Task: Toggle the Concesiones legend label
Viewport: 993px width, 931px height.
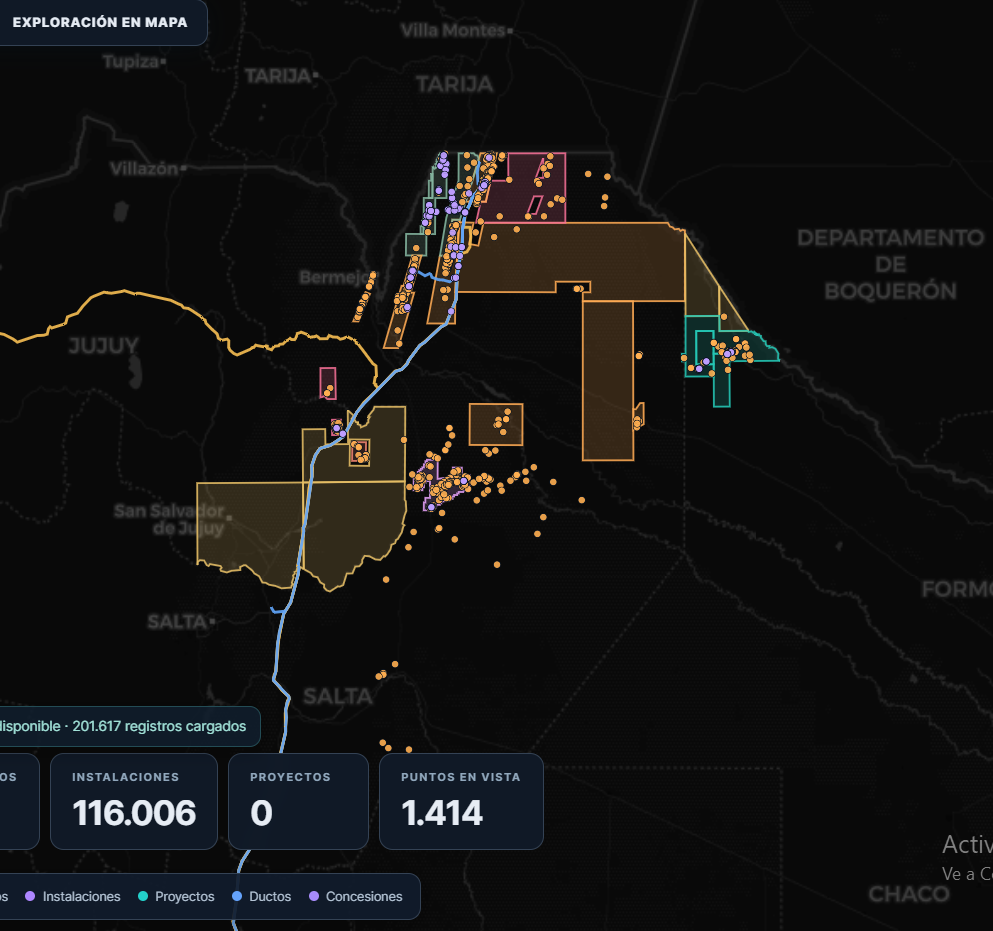Action: (x=364, y=896)
